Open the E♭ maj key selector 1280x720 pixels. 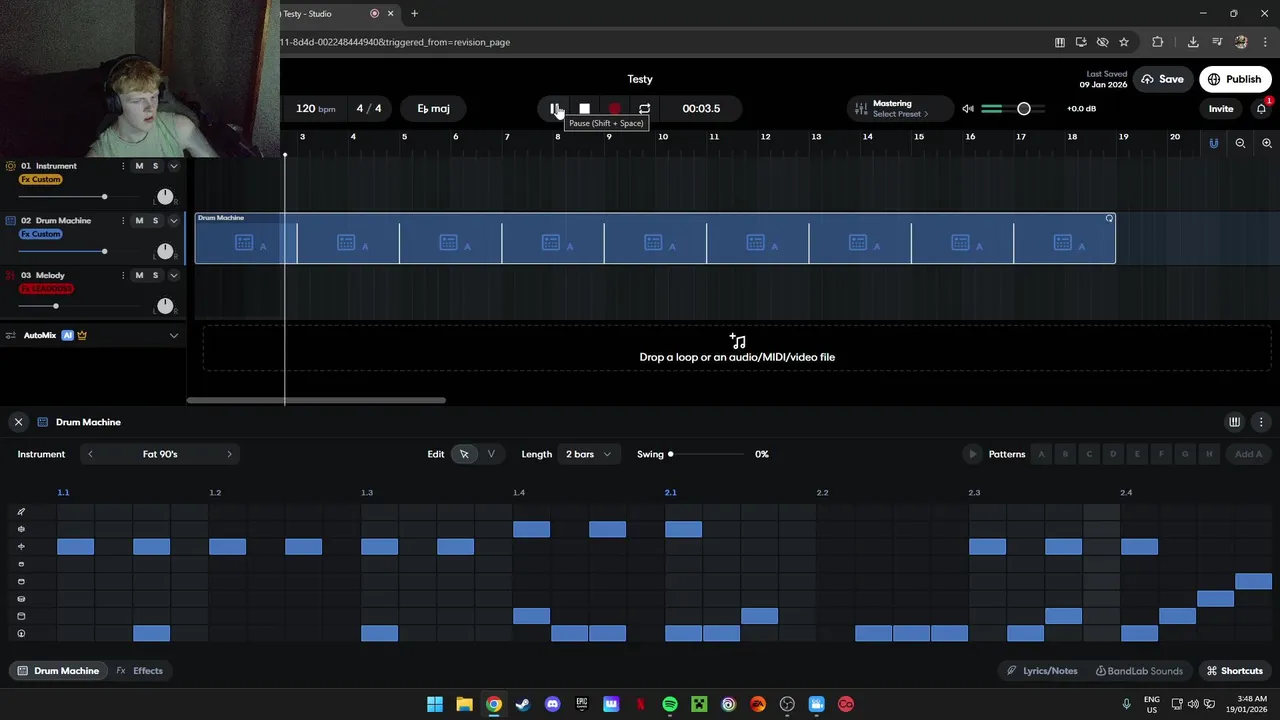coord(433,108)
